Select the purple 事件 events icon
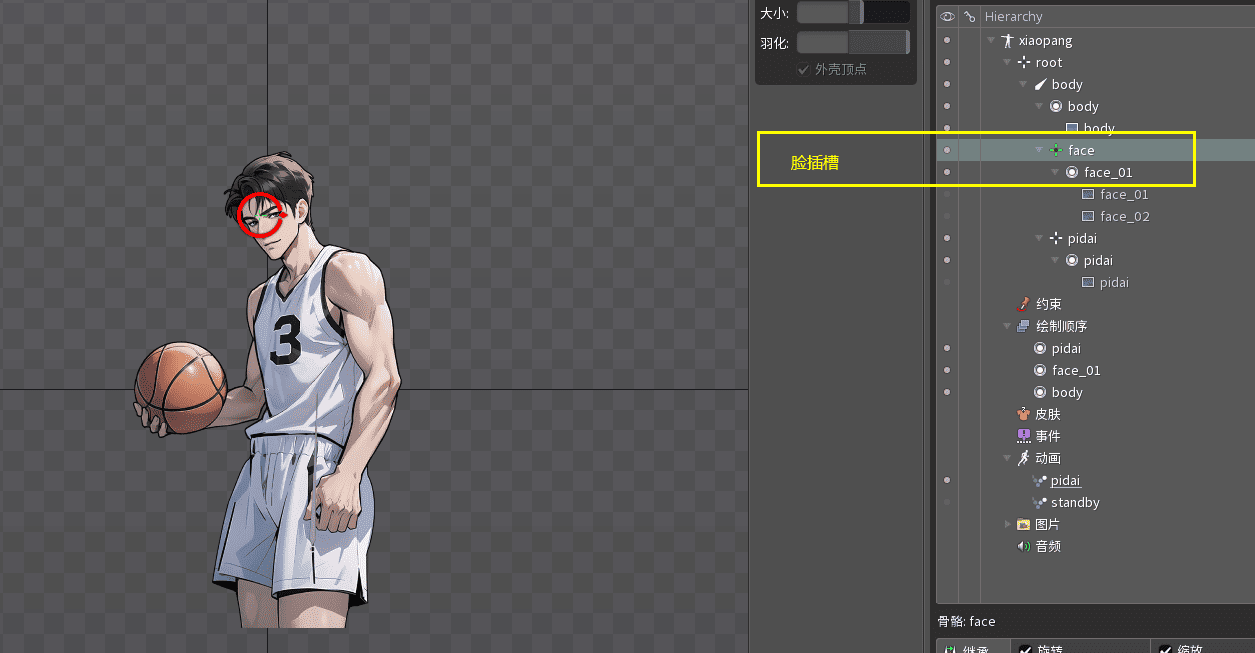 [x=1023, y=436]
